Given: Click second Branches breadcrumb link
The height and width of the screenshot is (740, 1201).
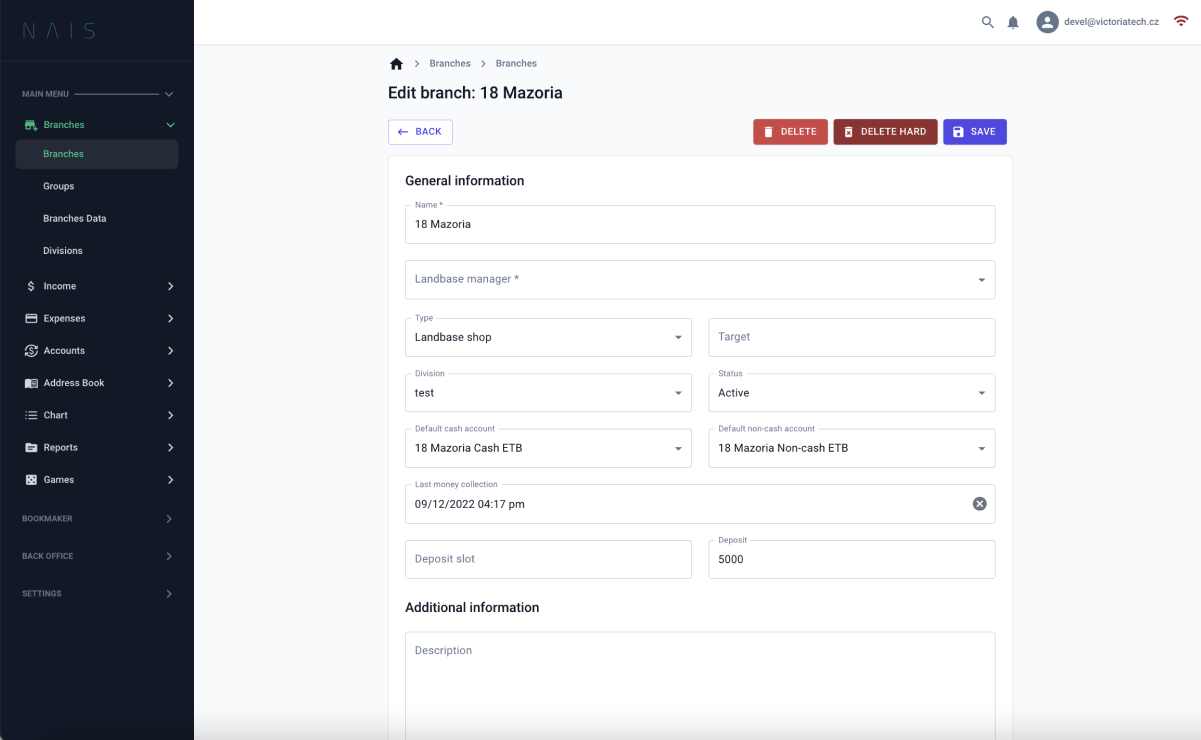Looking at the screenshot, I should [x=516, y=64].
